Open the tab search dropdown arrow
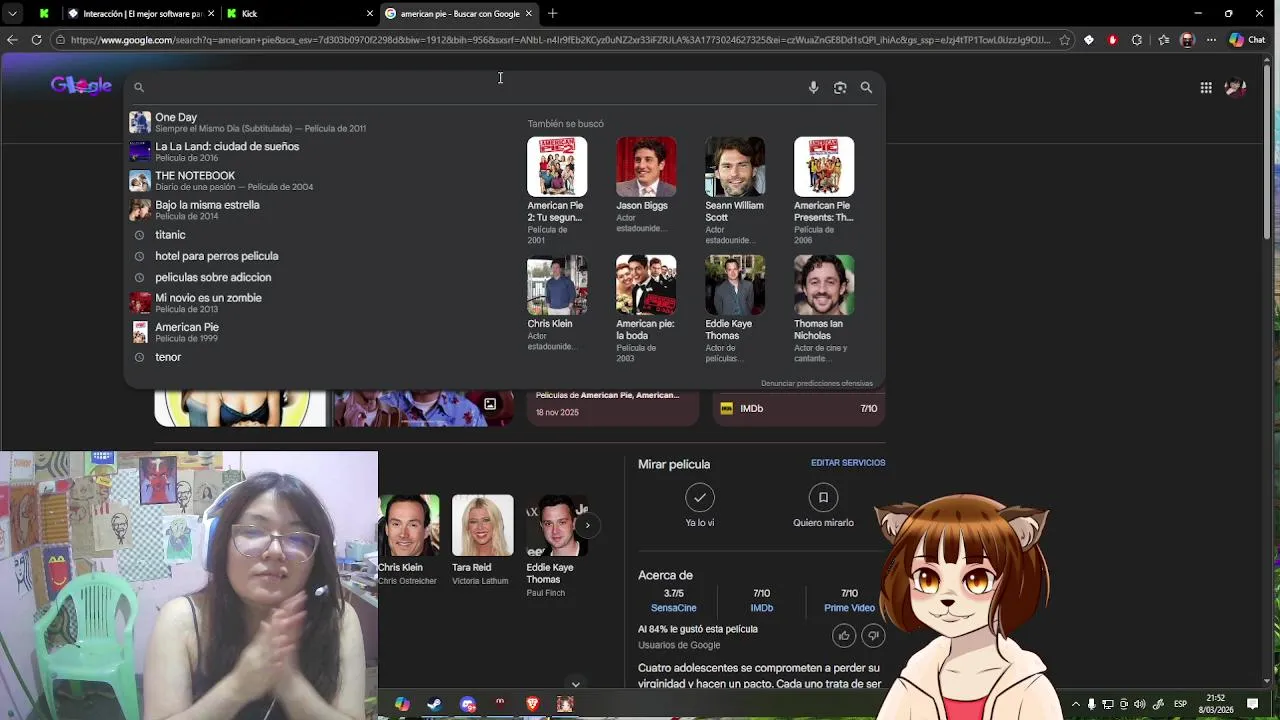This screenshot has height=720, width=1280. 12,13
